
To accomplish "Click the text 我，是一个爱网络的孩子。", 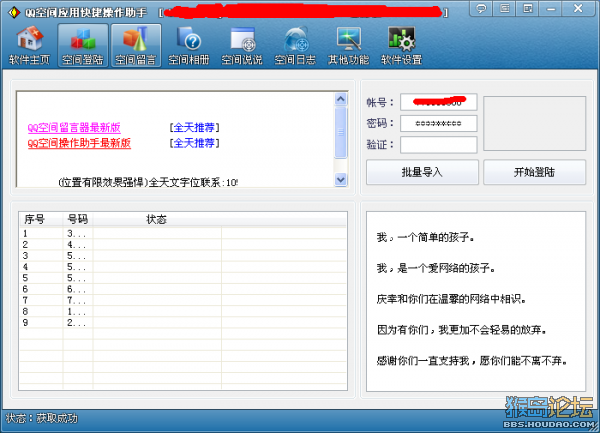I will pos(436,268).
